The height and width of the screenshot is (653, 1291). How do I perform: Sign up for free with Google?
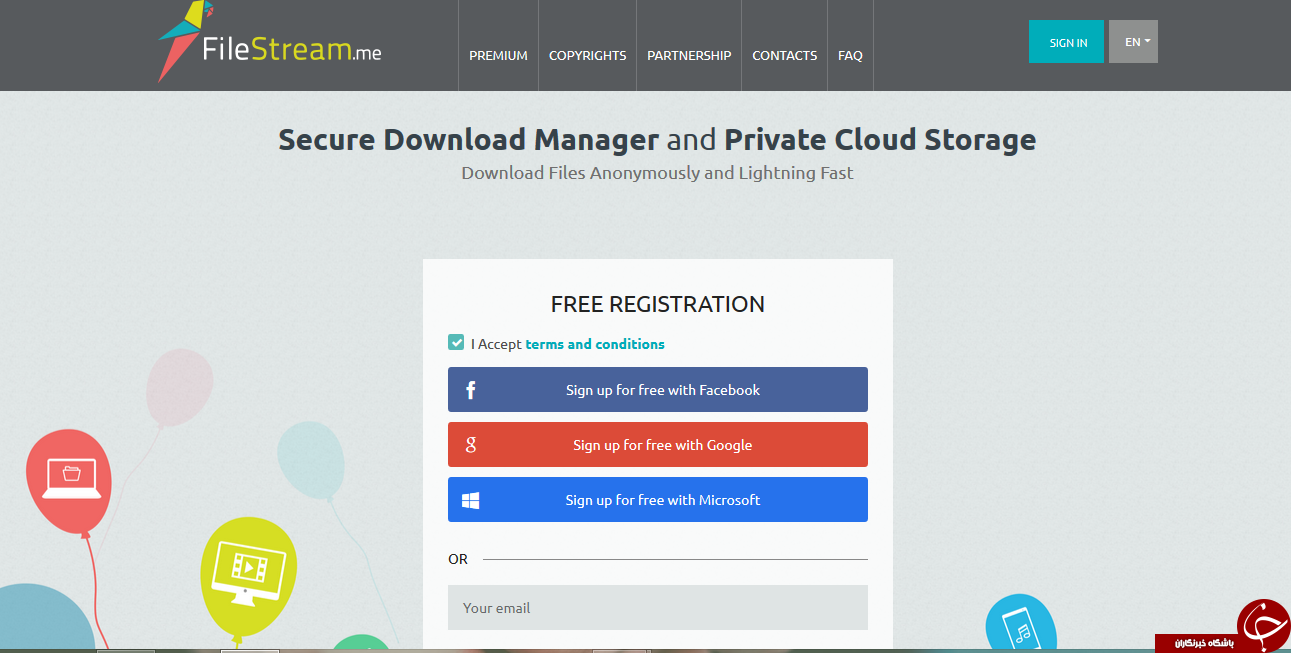coord(658,445)
